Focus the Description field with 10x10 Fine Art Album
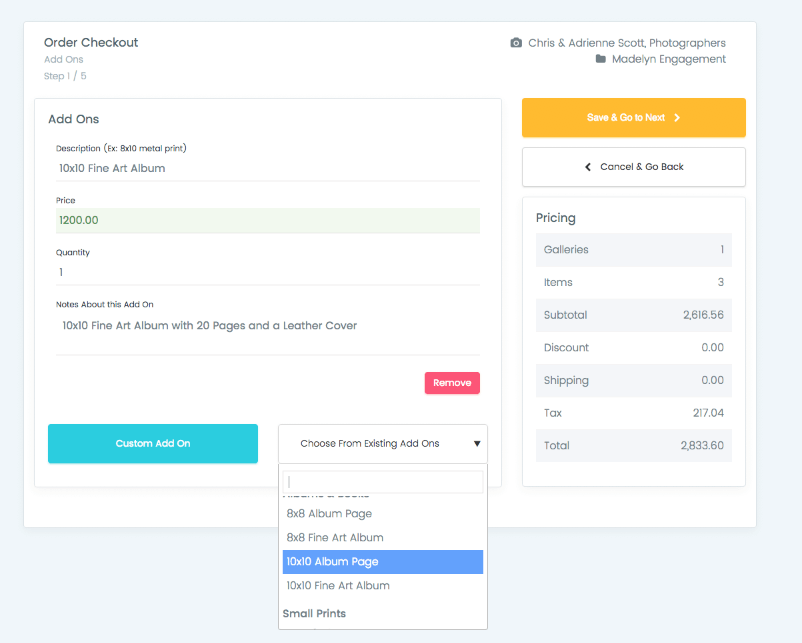The width and height of the screenshot is (802, 643). click(267, 168)
